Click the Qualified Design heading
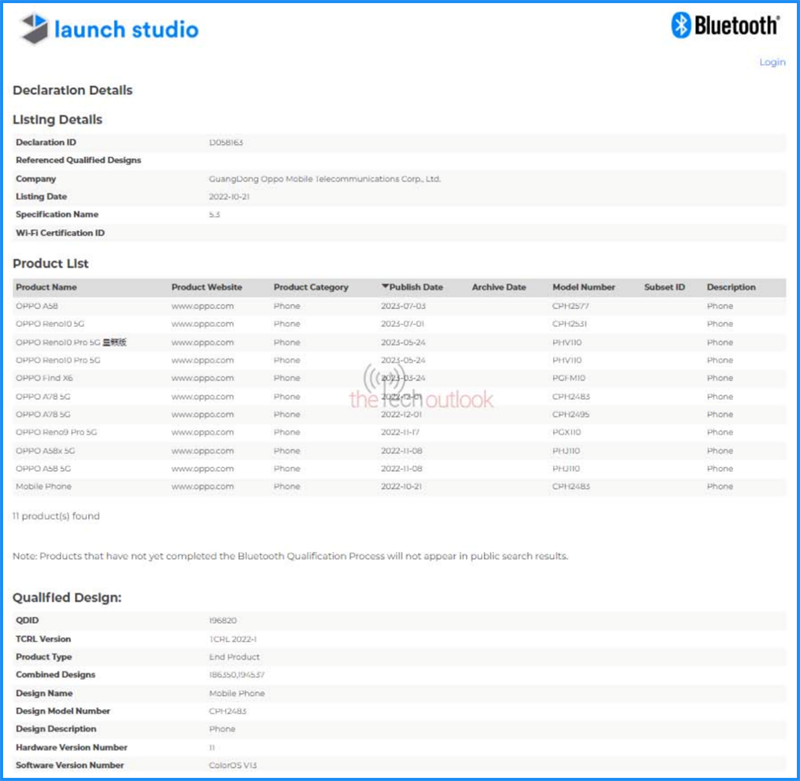The width and height of the screenshot is (800, 781). click(x=67, y=598)
